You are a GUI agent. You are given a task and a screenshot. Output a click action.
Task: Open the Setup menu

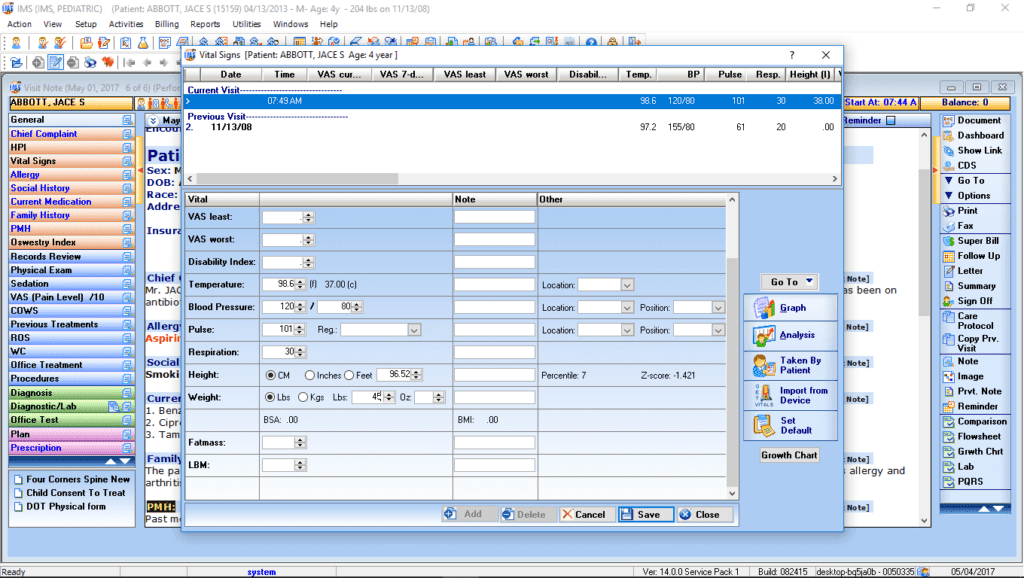pos(86,24)
